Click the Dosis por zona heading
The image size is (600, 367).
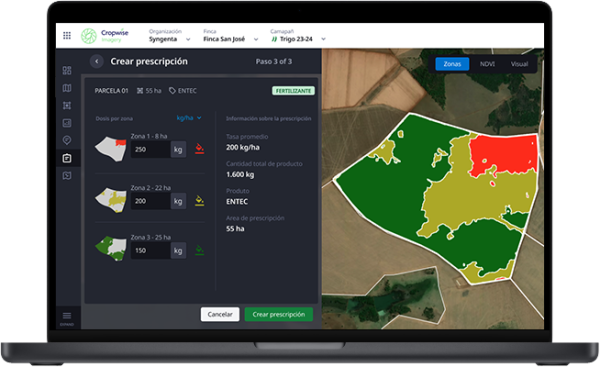114,119
